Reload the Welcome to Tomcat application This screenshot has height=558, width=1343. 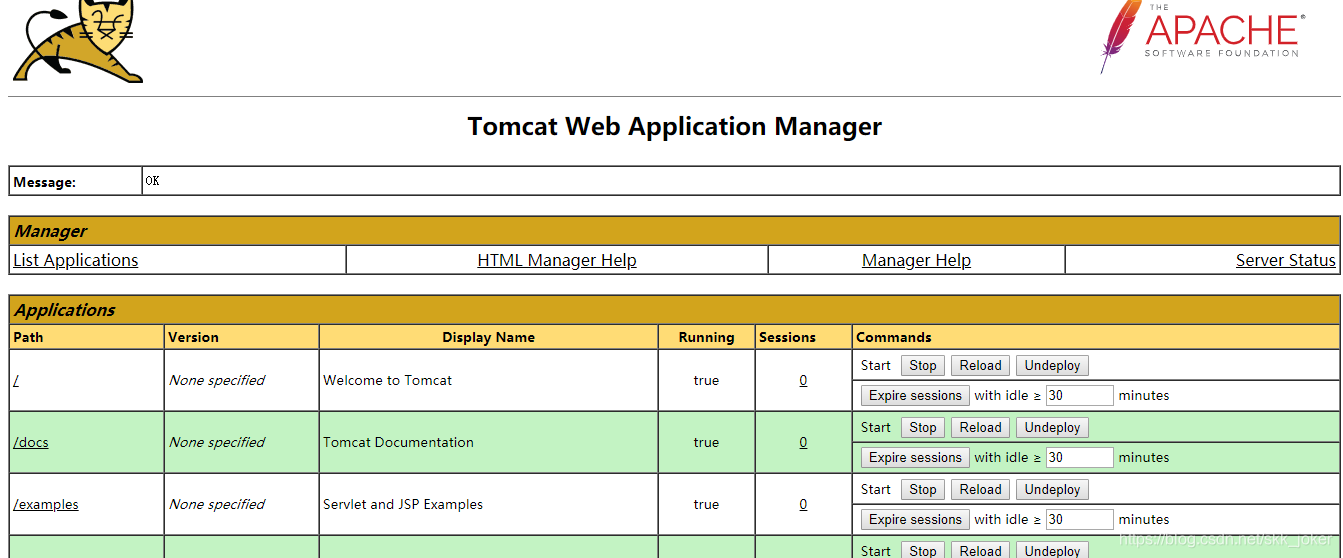pyautogui.click(x=980, y=366)
